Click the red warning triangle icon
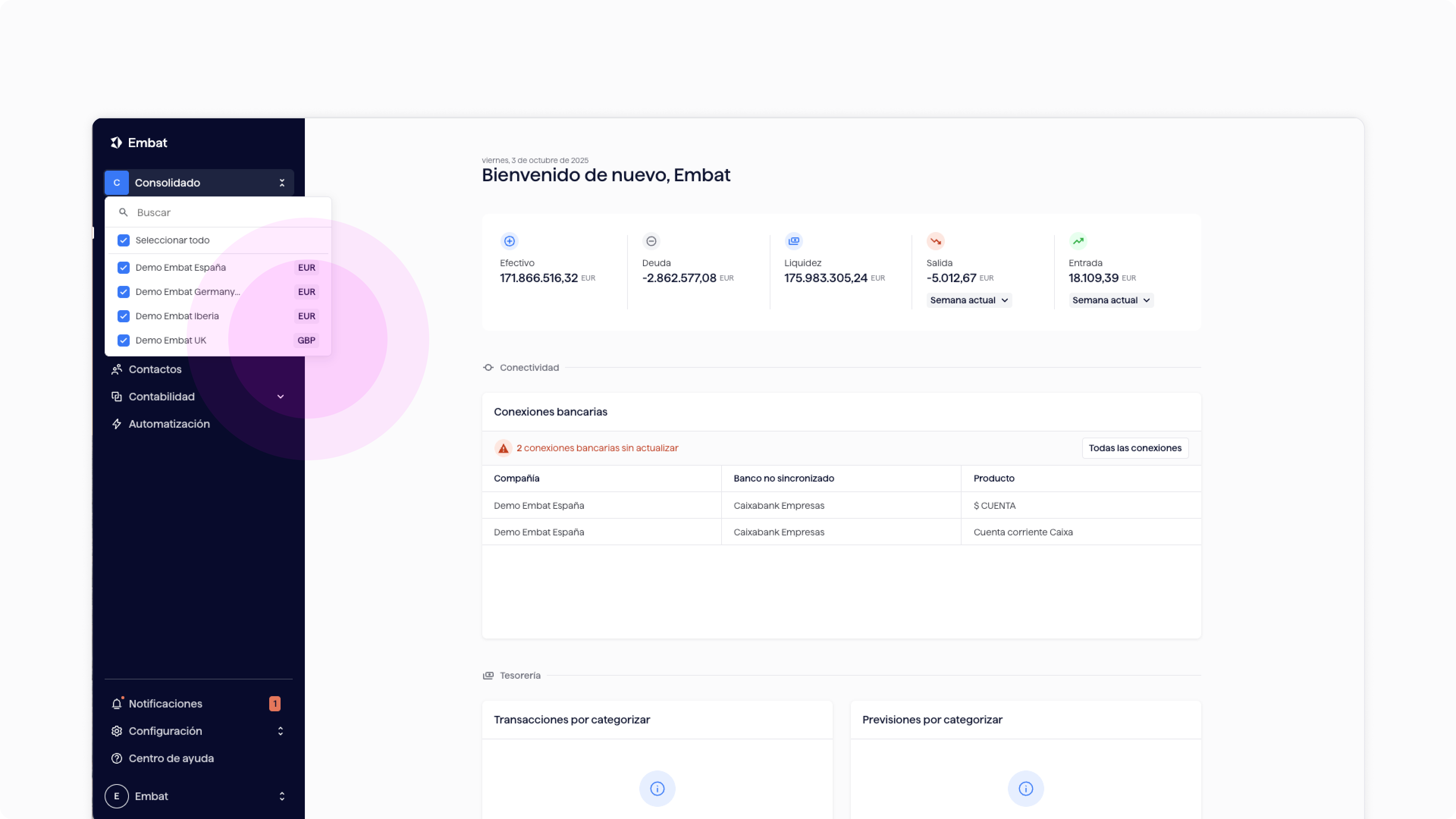 coord(503,448)
